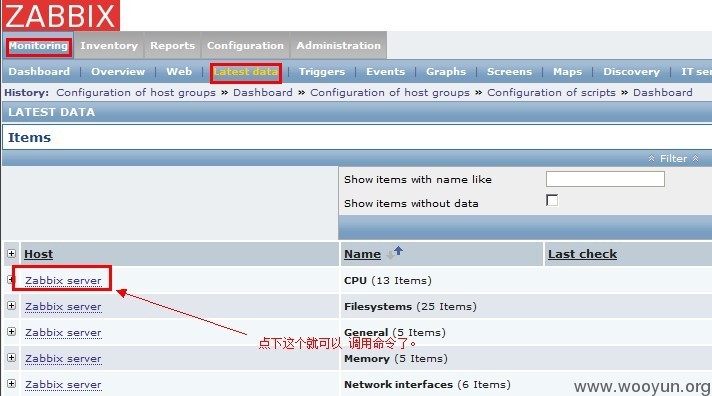
Task: Open second Configuration of host groups history link
Action: 390,93
